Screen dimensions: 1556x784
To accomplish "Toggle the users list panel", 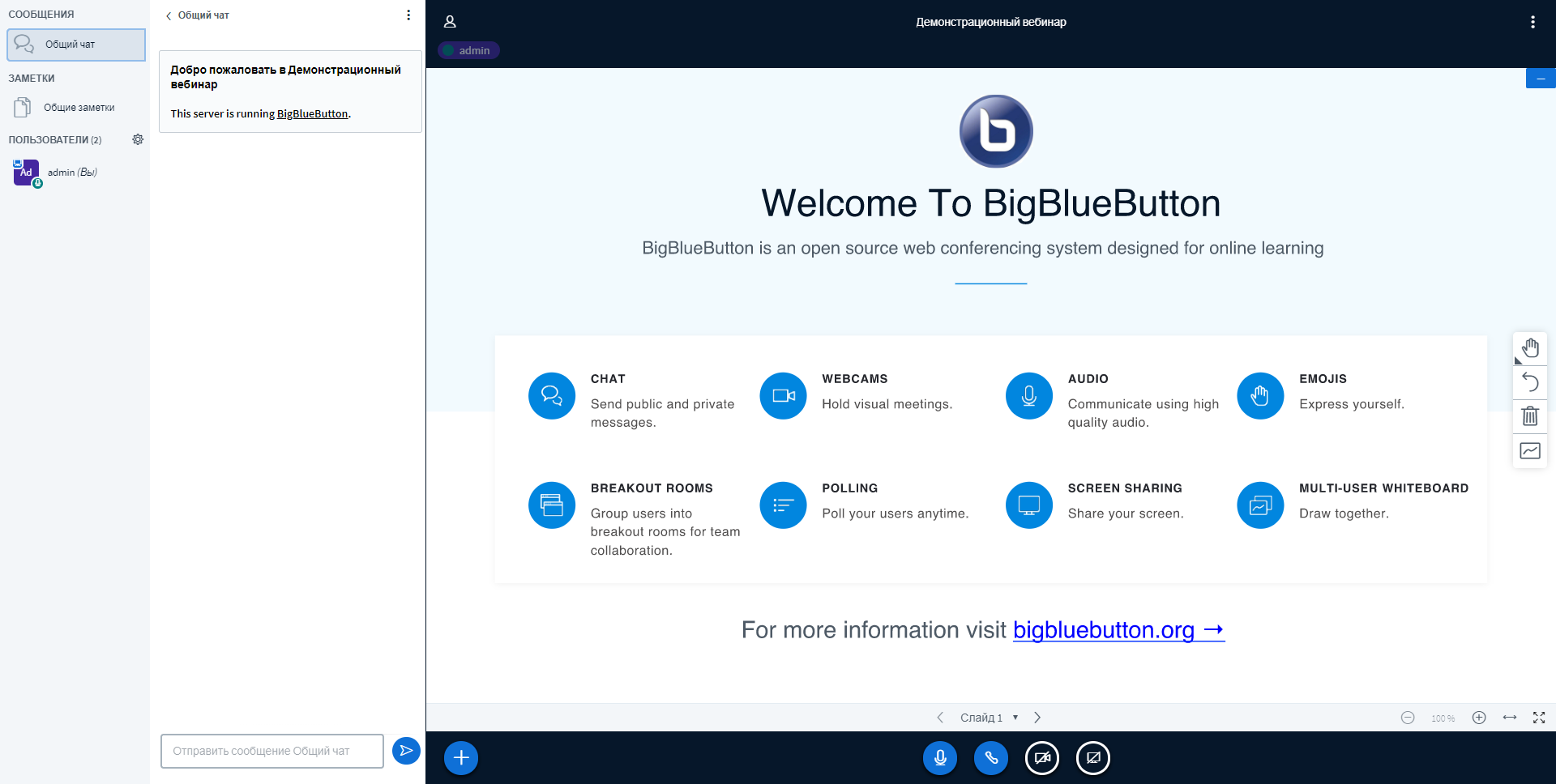I will click(x=450, y=22).
